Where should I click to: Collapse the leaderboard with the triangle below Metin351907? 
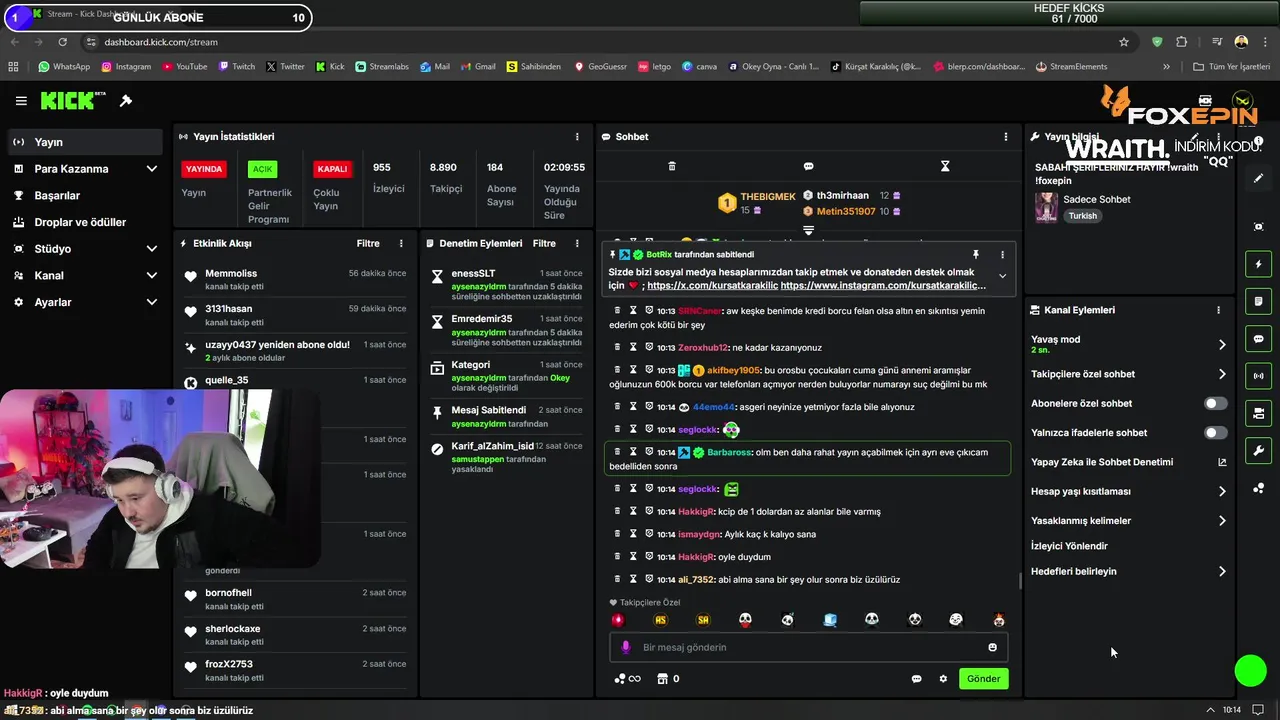(x=808, y=230)
